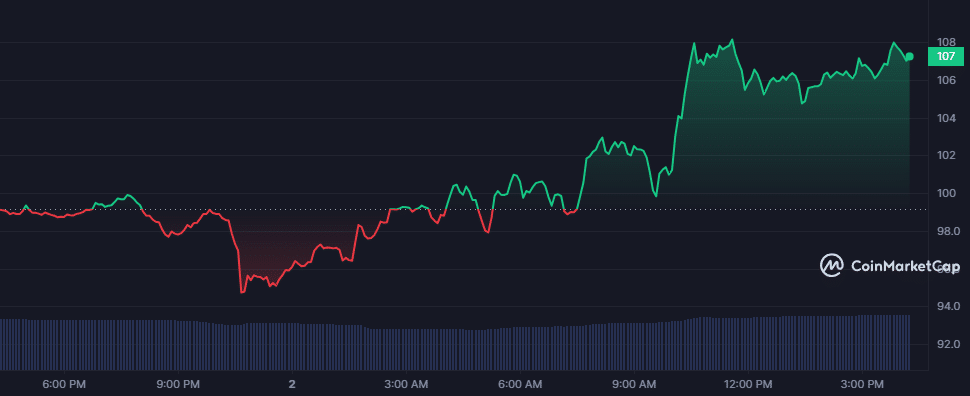Click the 108 price axis label
The image size is (970, 396).
(x=946, y=43)
